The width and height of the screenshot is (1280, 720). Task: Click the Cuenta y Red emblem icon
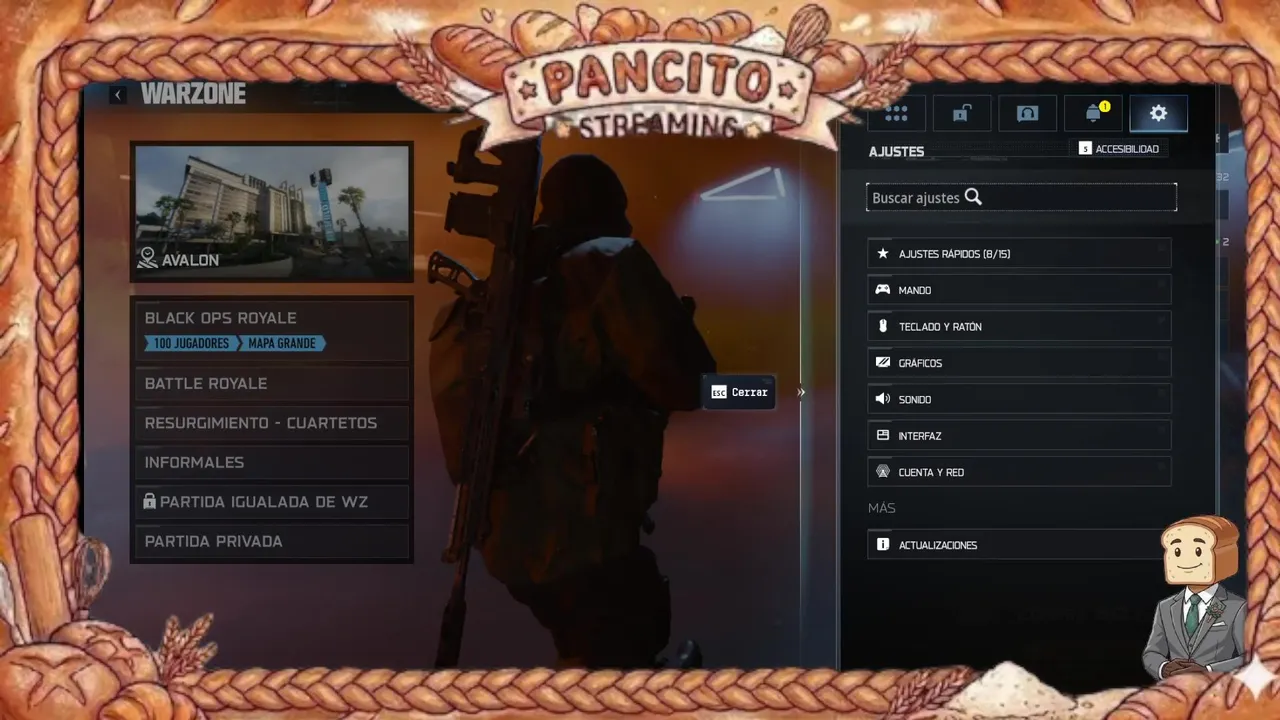tap(883, 472)
